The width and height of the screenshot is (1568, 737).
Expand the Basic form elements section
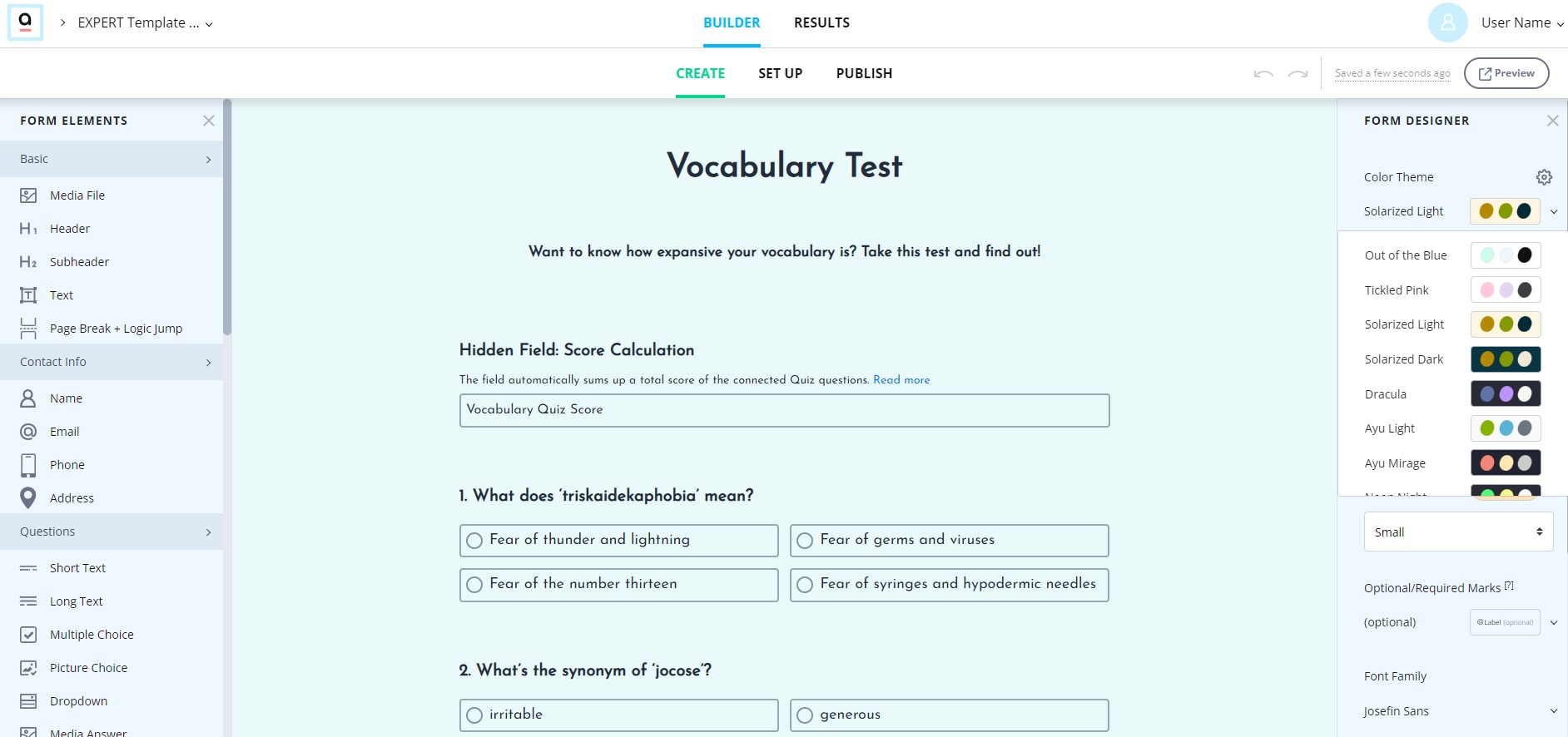click(x=112, y=158)
